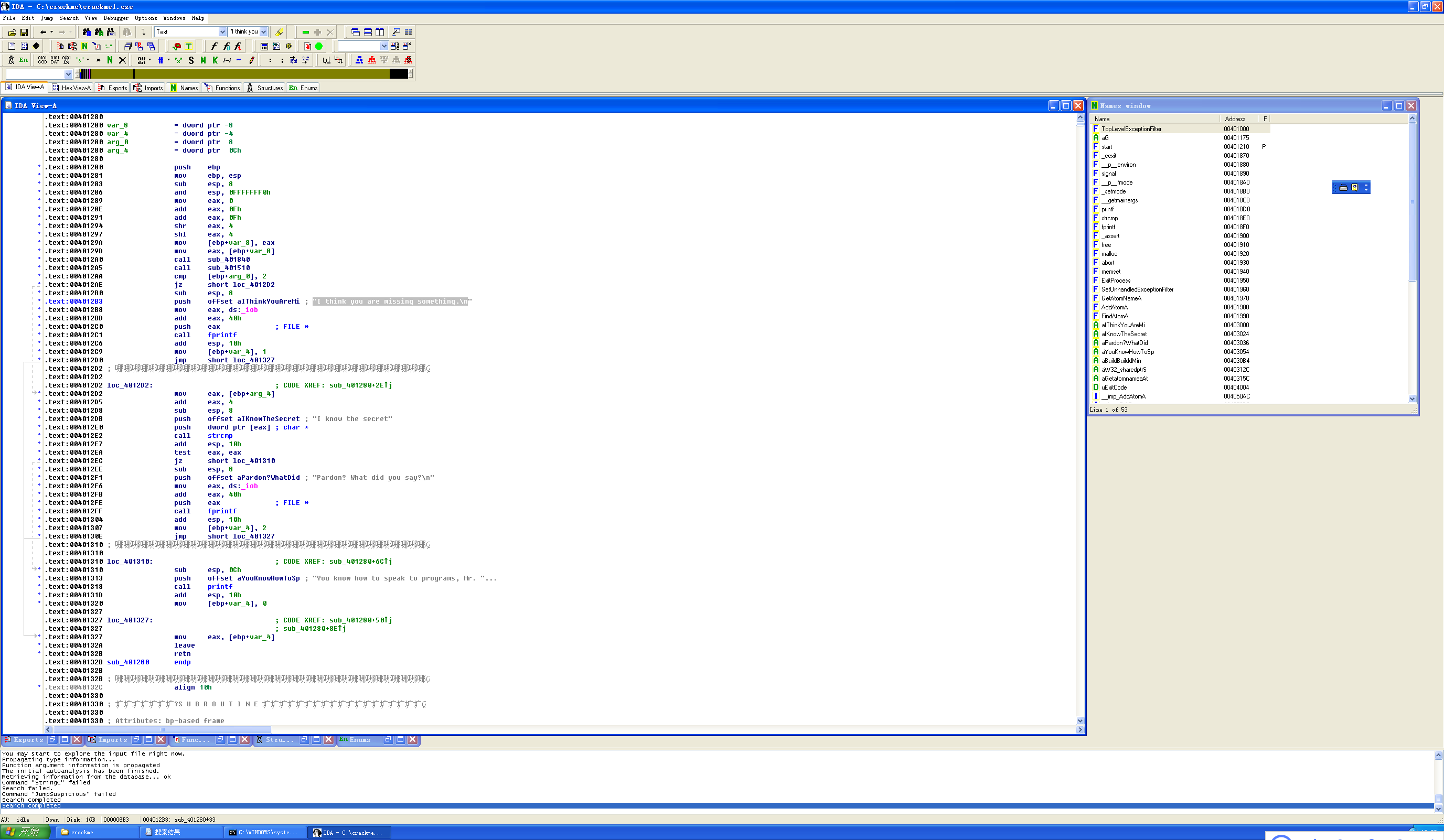This screenshot has height=840, width=1444.
Task: Select aIKnowTheSecret in Names window
Action: tap(1124, 334)
